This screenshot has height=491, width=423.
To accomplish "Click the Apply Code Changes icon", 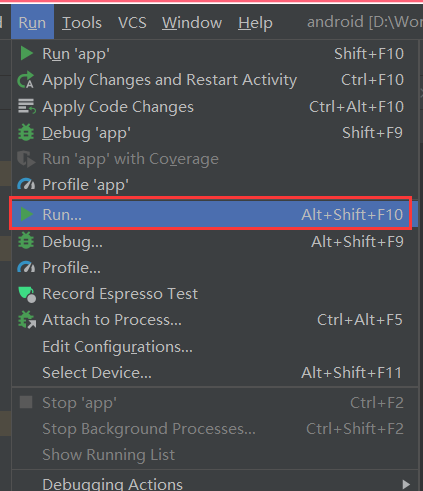I will pos(26,106).
